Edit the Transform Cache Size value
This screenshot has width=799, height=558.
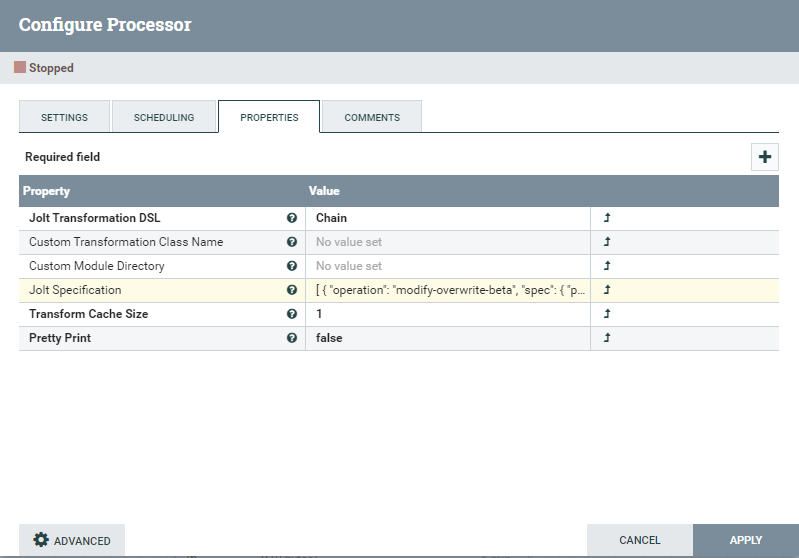point(448,314)
